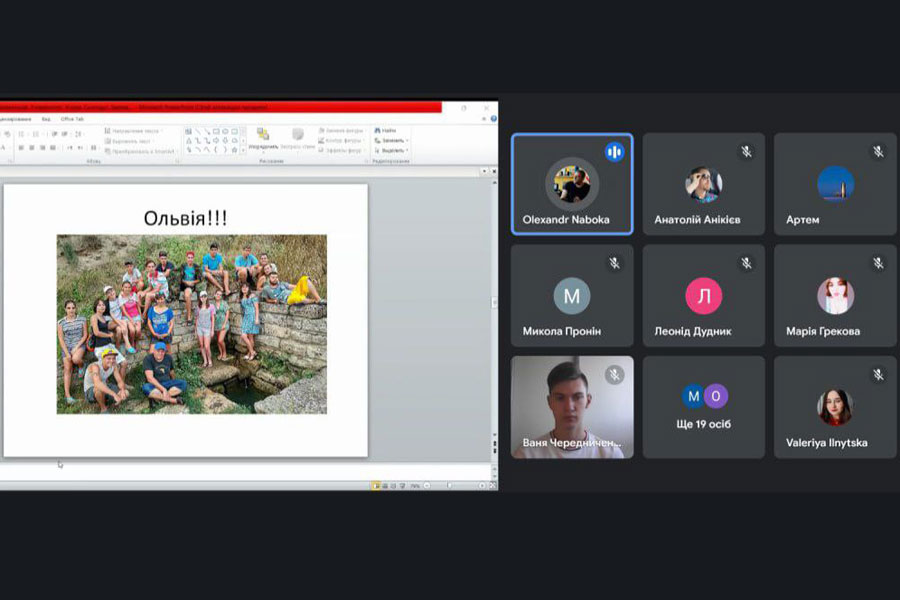The image size is (900, 600).
Task: Click the muted mic icon on Микола Пронін's tile
Action: tap(615, 263)
